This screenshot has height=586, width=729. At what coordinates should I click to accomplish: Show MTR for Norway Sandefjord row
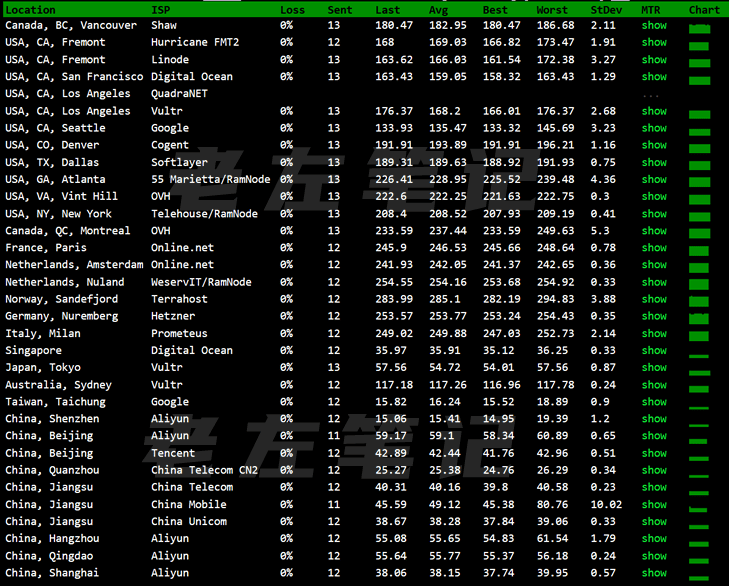click(x=654, y=299)
